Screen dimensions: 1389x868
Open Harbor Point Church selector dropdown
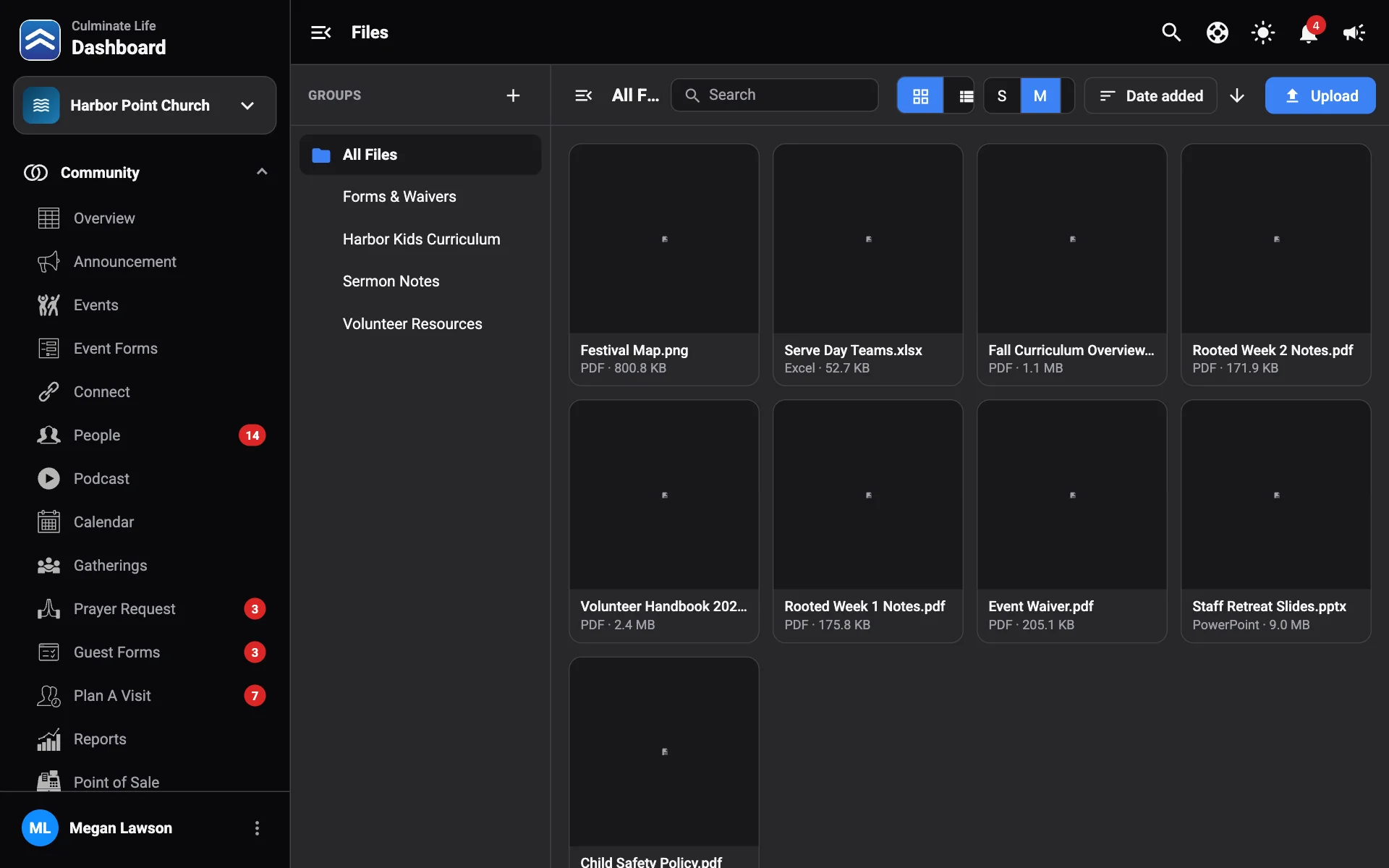[145, 106]
